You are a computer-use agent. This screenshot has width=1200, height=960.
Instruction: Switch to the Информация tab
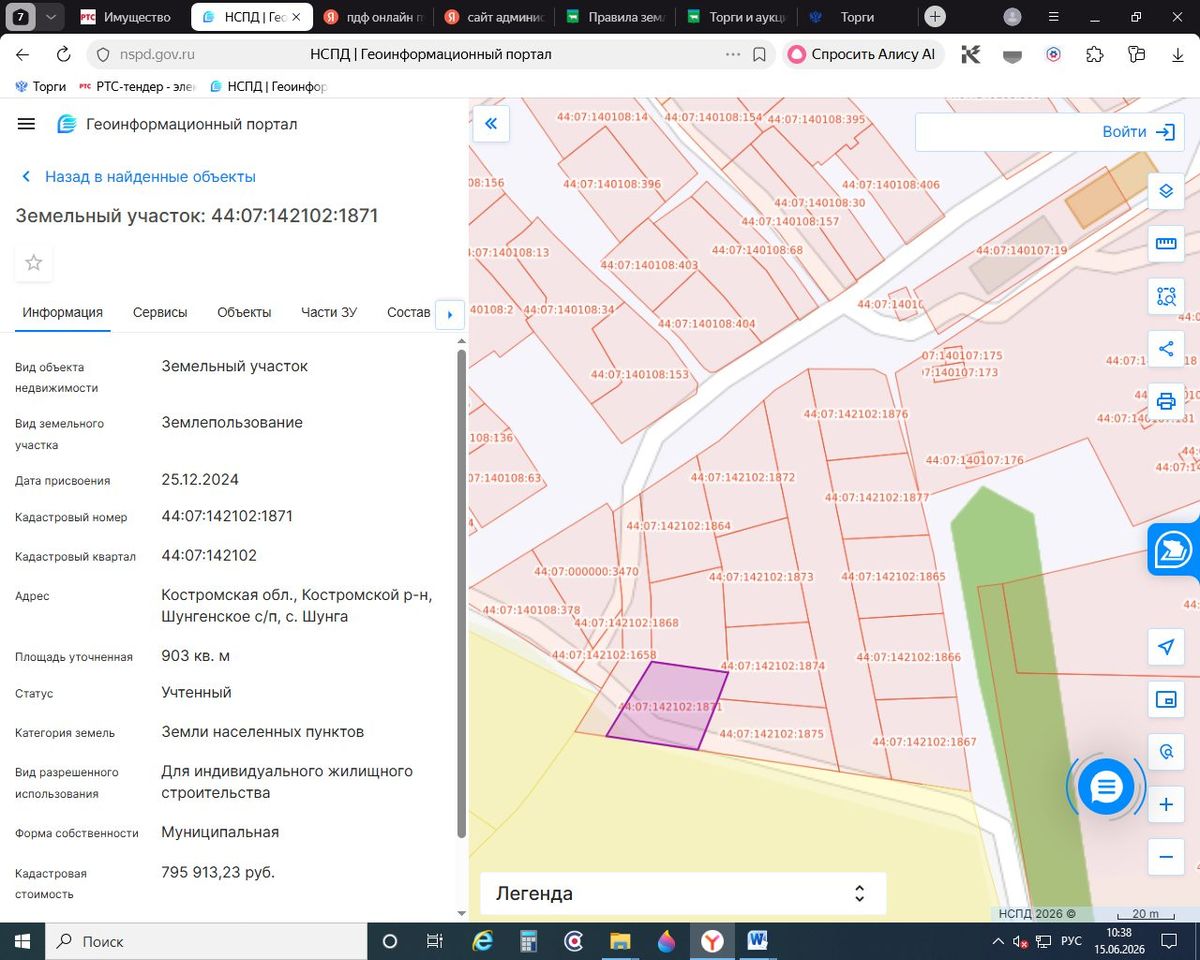point(63,312)
